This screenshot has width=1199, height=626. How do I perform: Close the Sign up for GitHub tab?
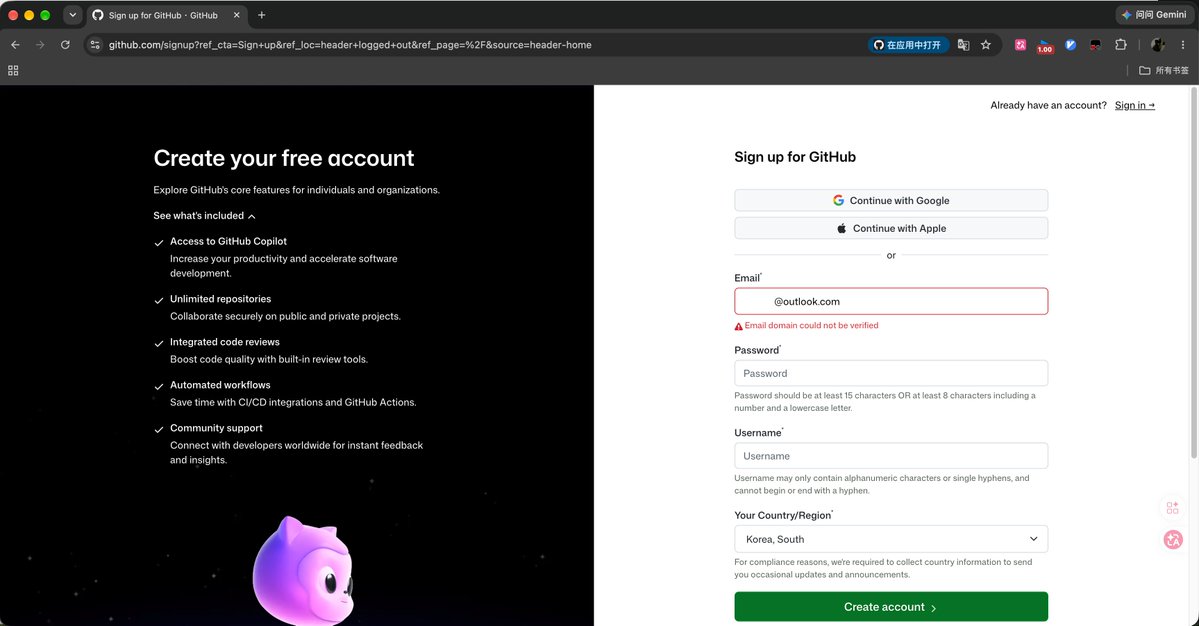click(236, 15)
